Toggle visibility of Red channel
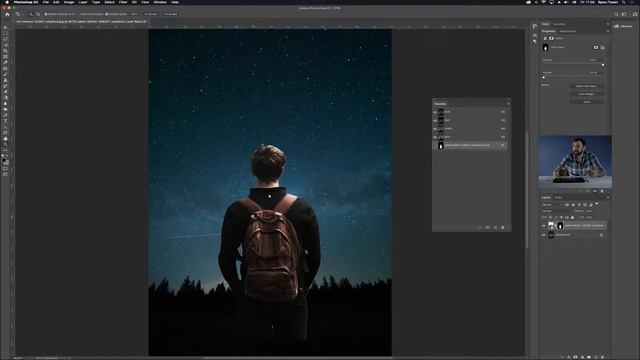 click(x=435, y=120)
